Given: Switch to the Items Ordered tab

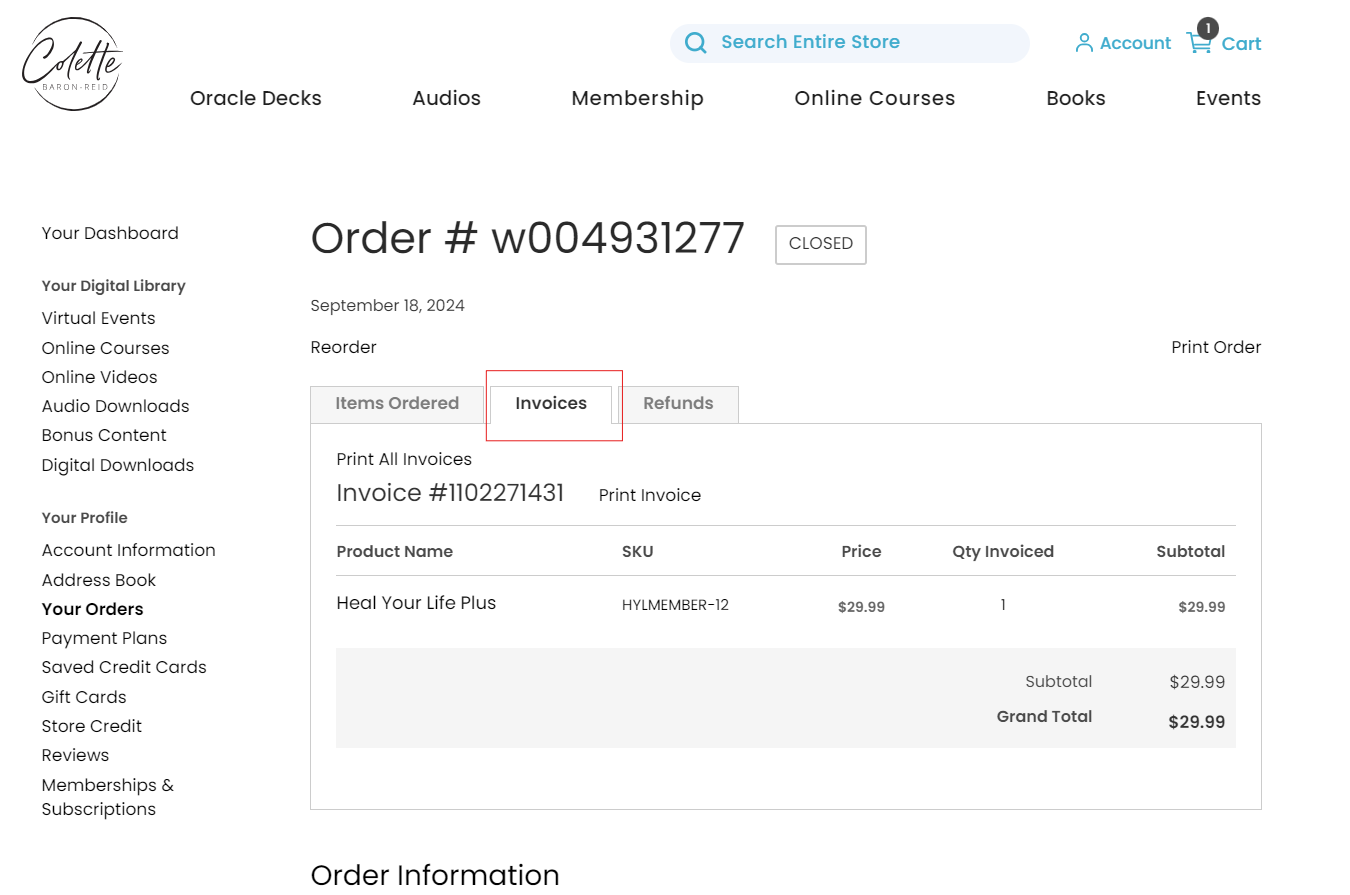Looking at the screenshot, I should 397,404.
